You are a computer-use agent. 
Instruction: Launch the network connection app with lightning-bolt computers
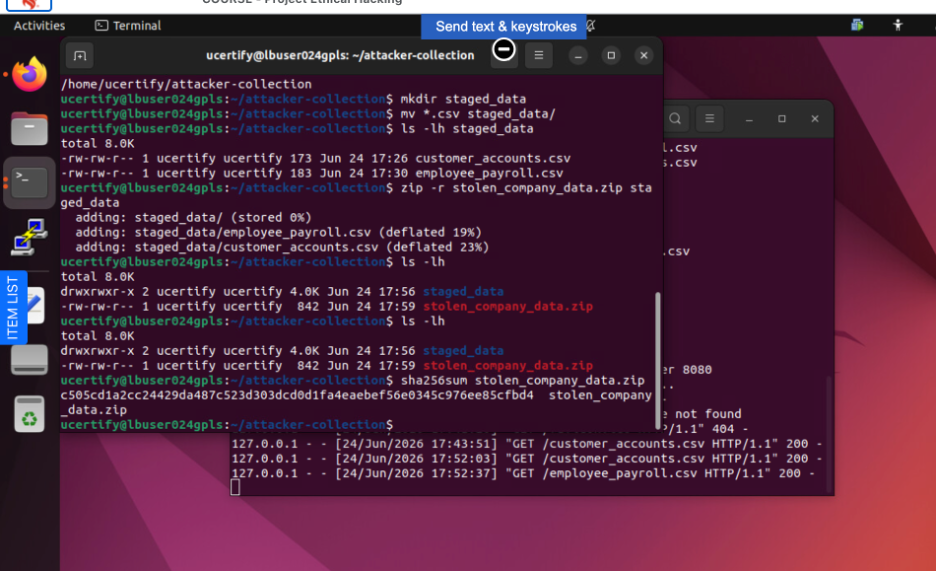point(29,237)
